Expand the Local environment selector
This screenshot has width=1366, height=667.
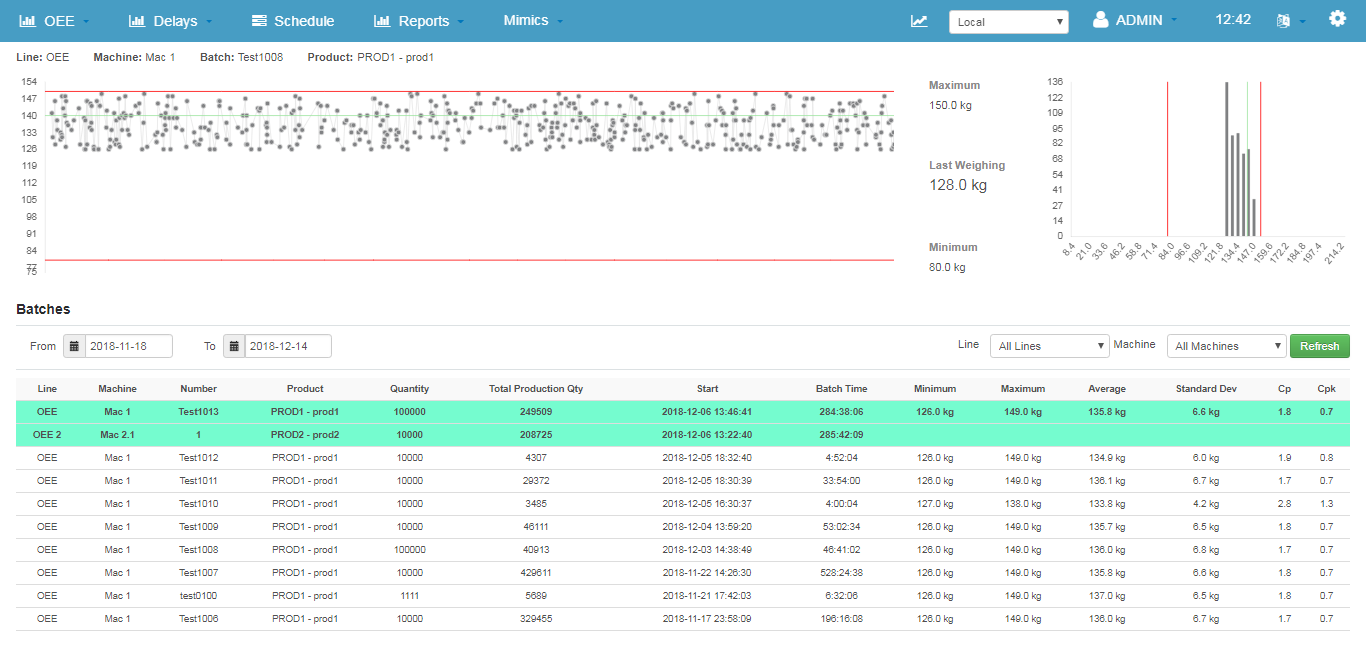click(x=1008, y=20)
